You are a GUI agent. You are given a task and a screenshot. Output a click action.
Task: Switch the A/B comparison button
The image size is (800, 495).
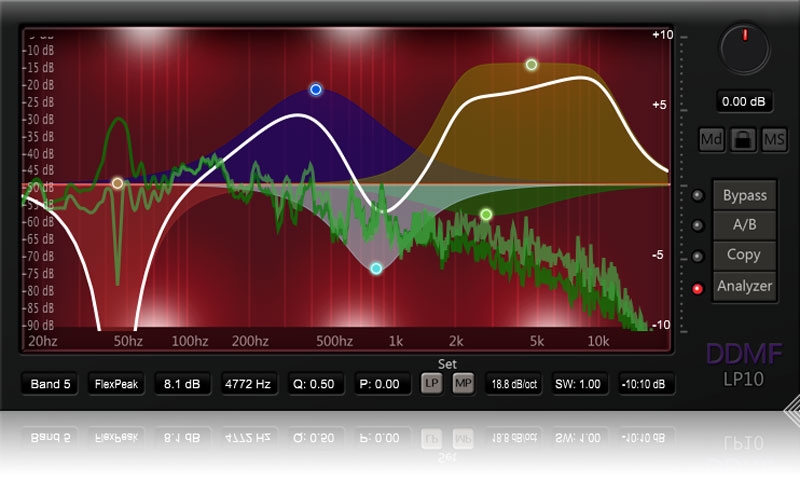coord(744,225)
